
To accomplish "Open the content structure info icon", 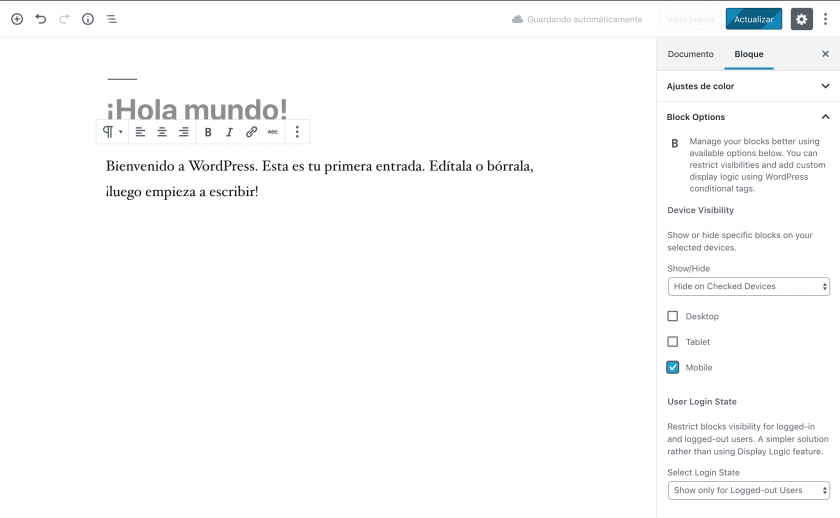I will 88,19.
